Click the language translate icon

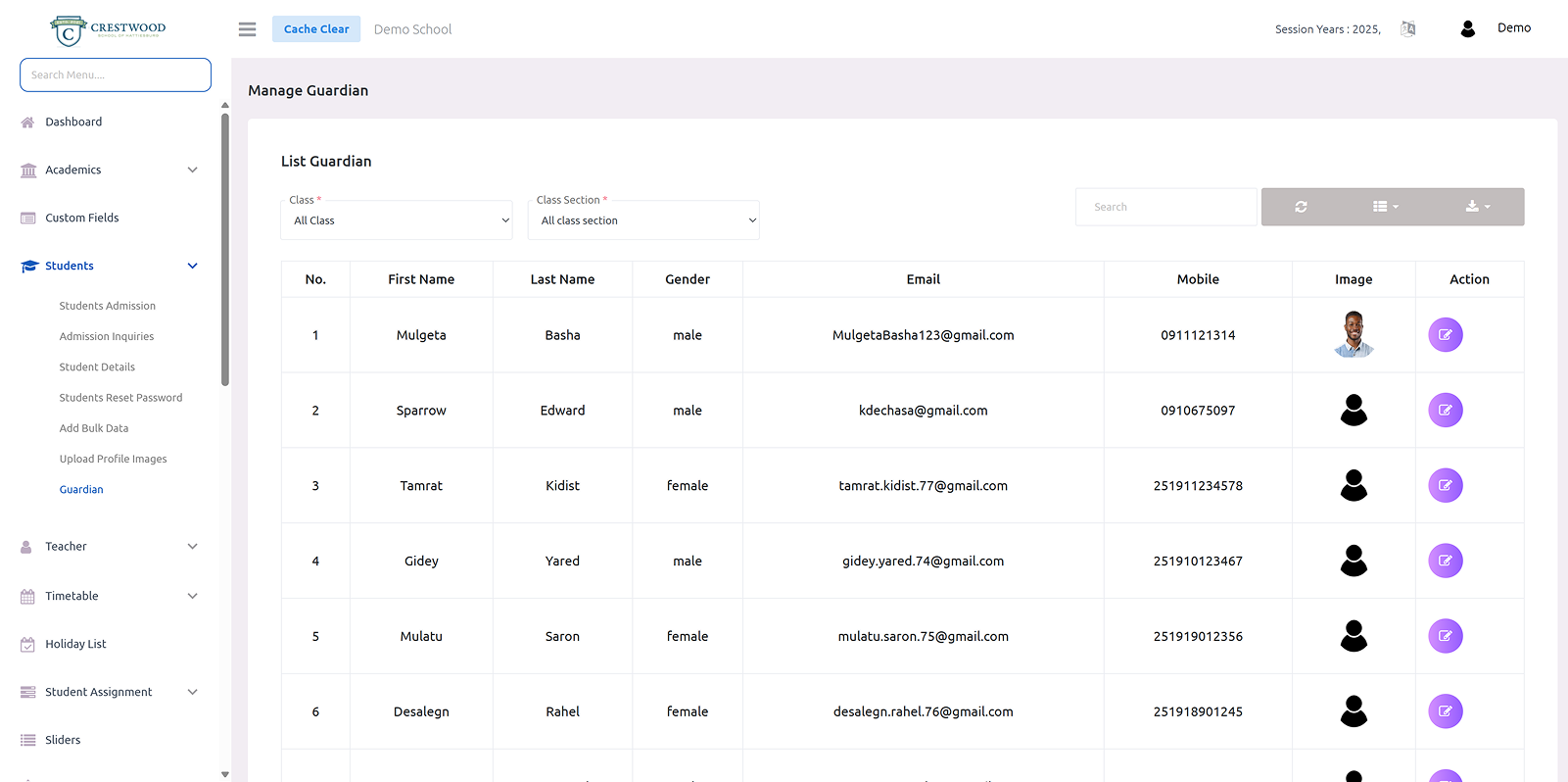coord(1407,29)
